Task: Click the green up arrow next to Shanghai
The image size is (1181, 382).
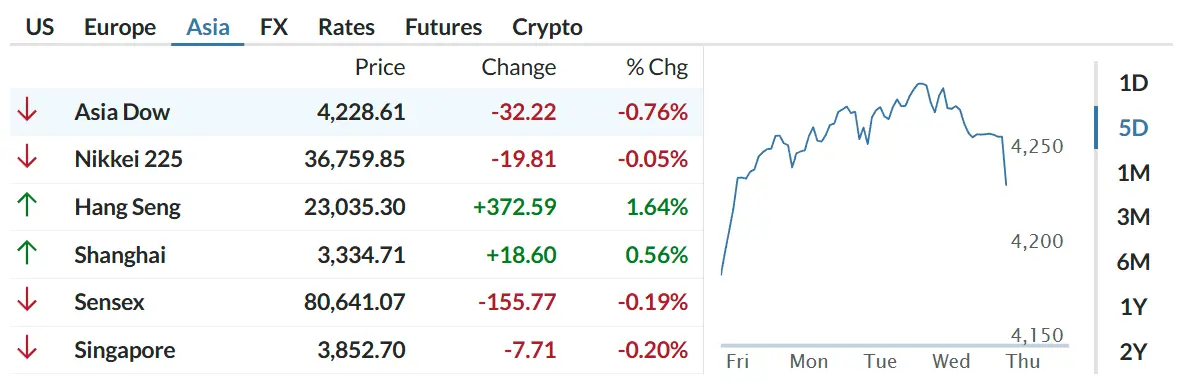Action: click(x=27, y=255)
